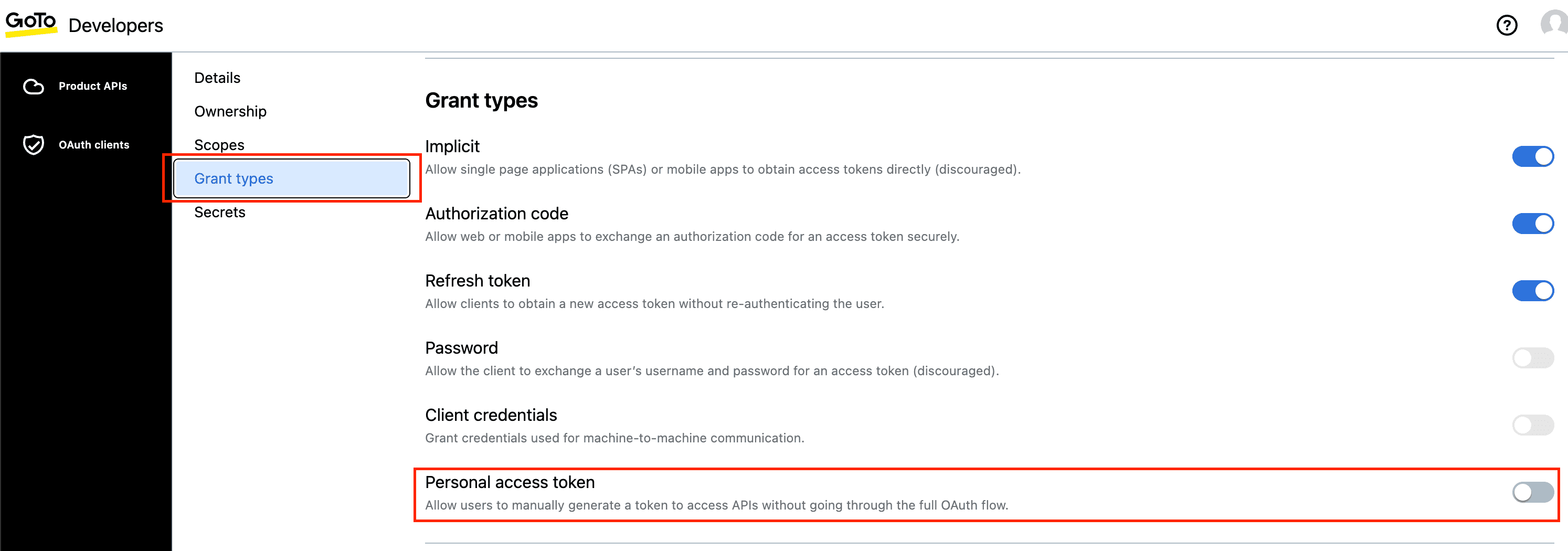Click the Personal access token label text

pyautogui.click(x=510, y=482)
